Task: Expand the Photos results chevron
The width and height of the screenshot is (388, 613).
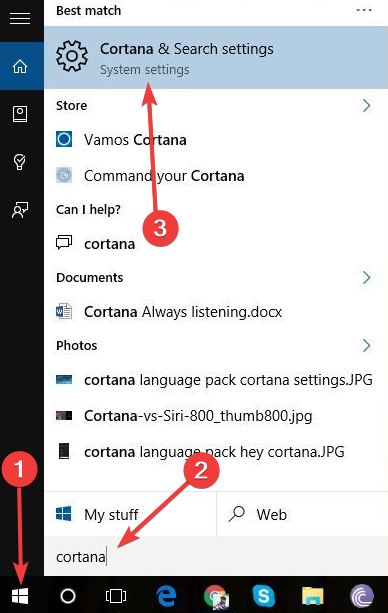Action: [366, 346]
